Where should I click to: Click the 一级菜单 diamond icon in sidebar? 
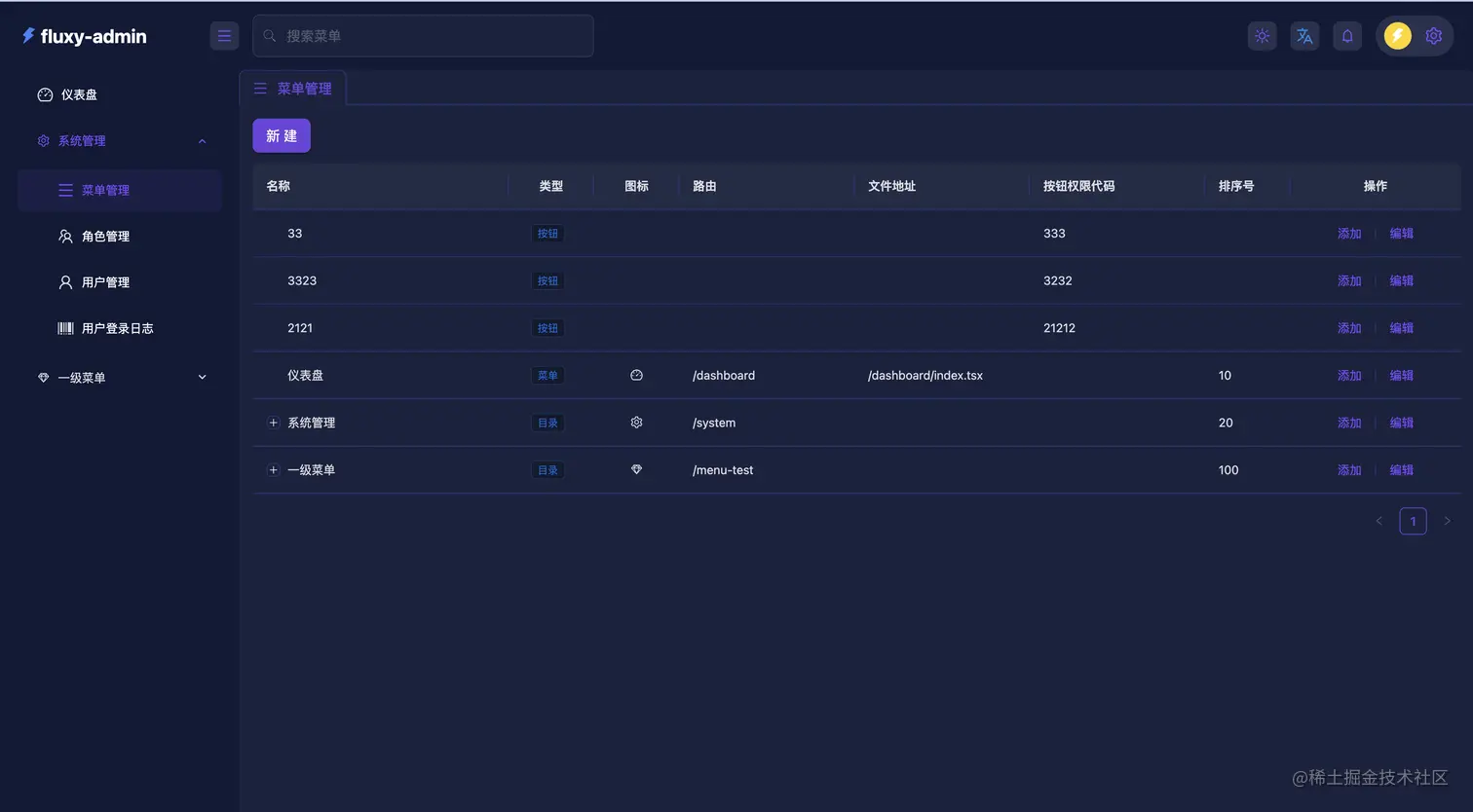(x=43, y=378)
